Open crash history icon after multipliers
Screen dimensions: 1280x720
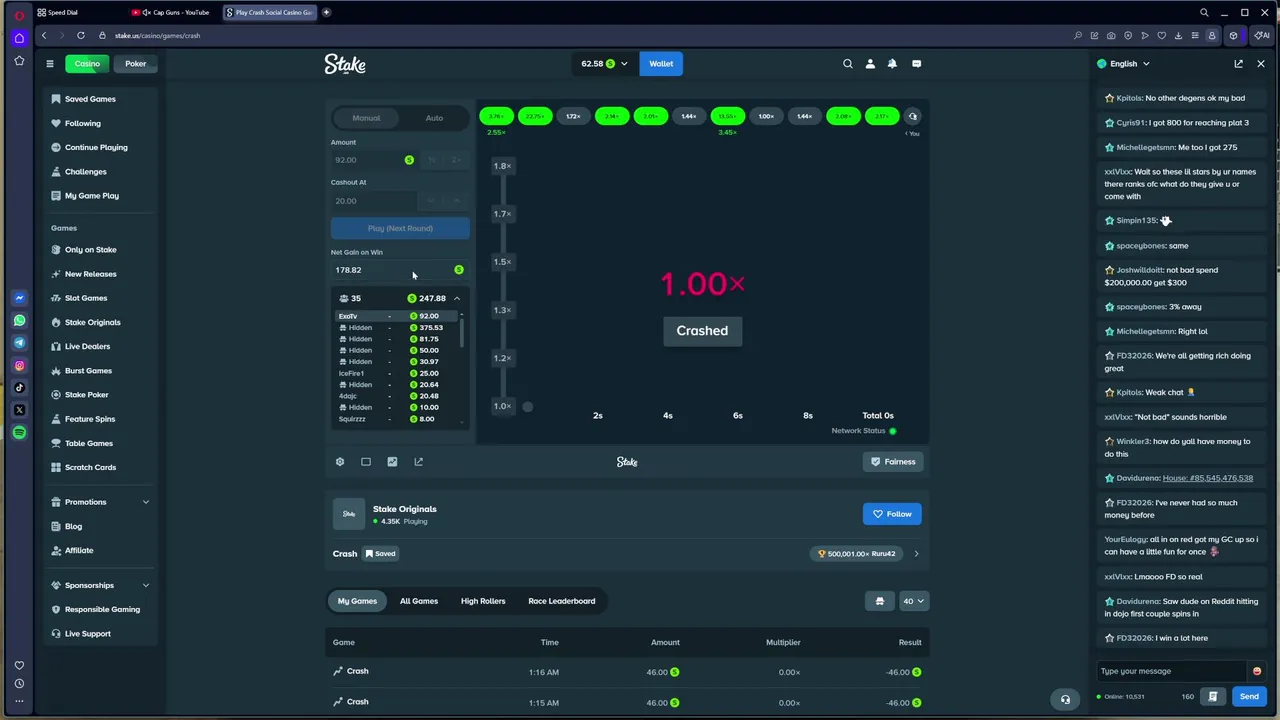point(912,116)
